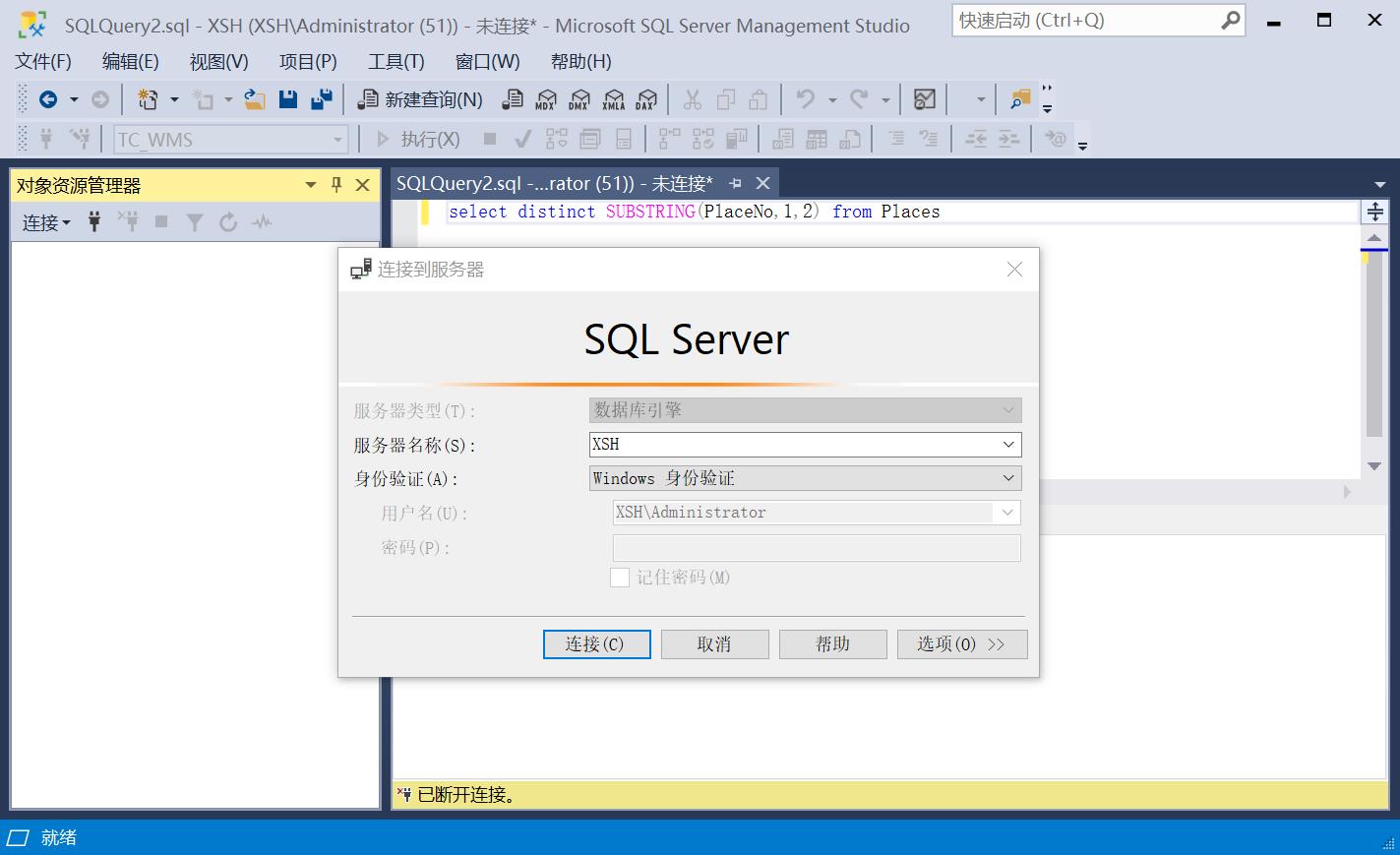The width and height of the screenshot is (1400, 855).
Task: Open a new MDX query
Action: coord(546,99)
